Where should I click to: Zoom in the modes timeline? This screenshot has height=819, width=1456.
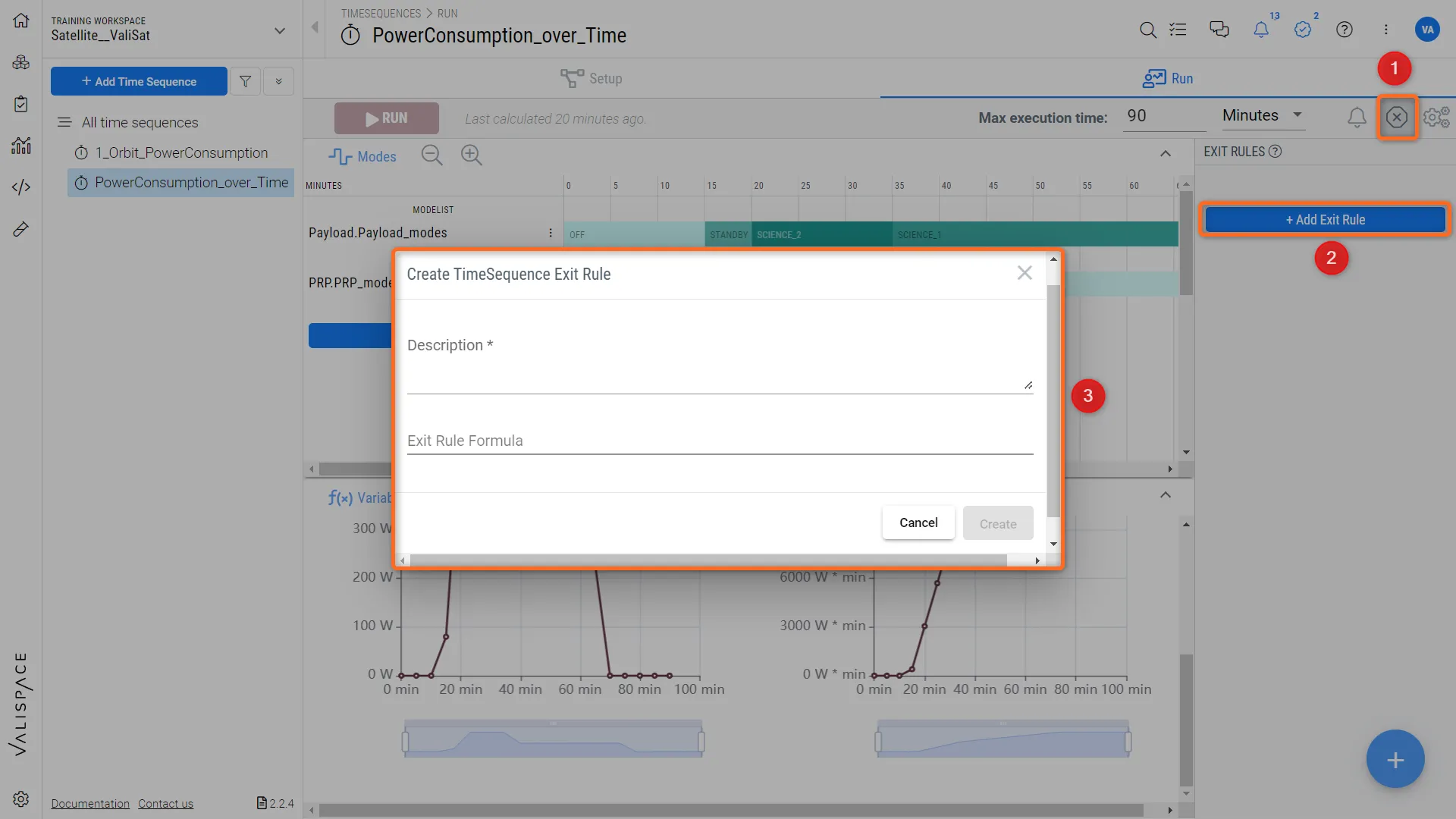(472, 155)
